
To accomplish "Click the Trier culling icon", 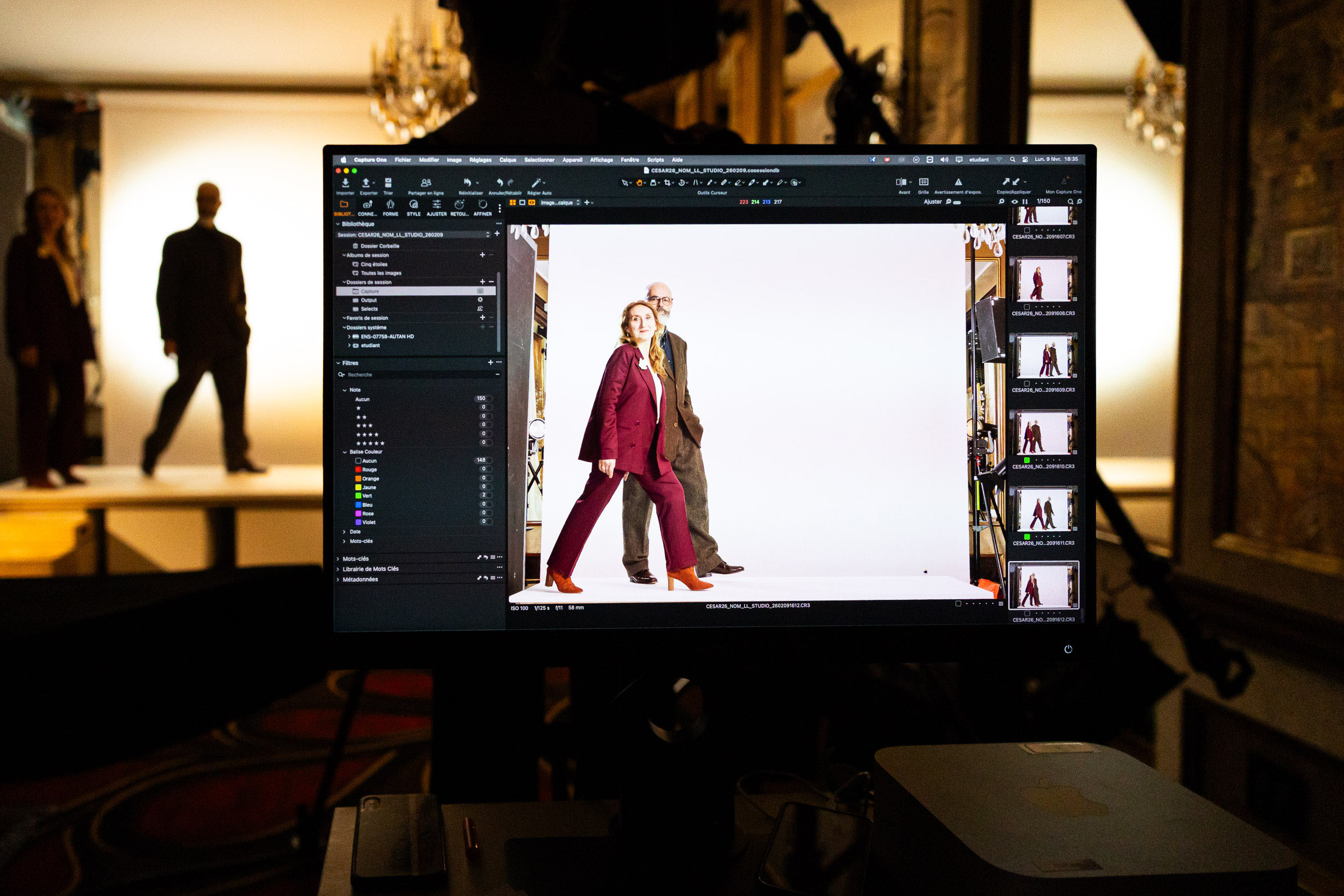I will 388,183.
